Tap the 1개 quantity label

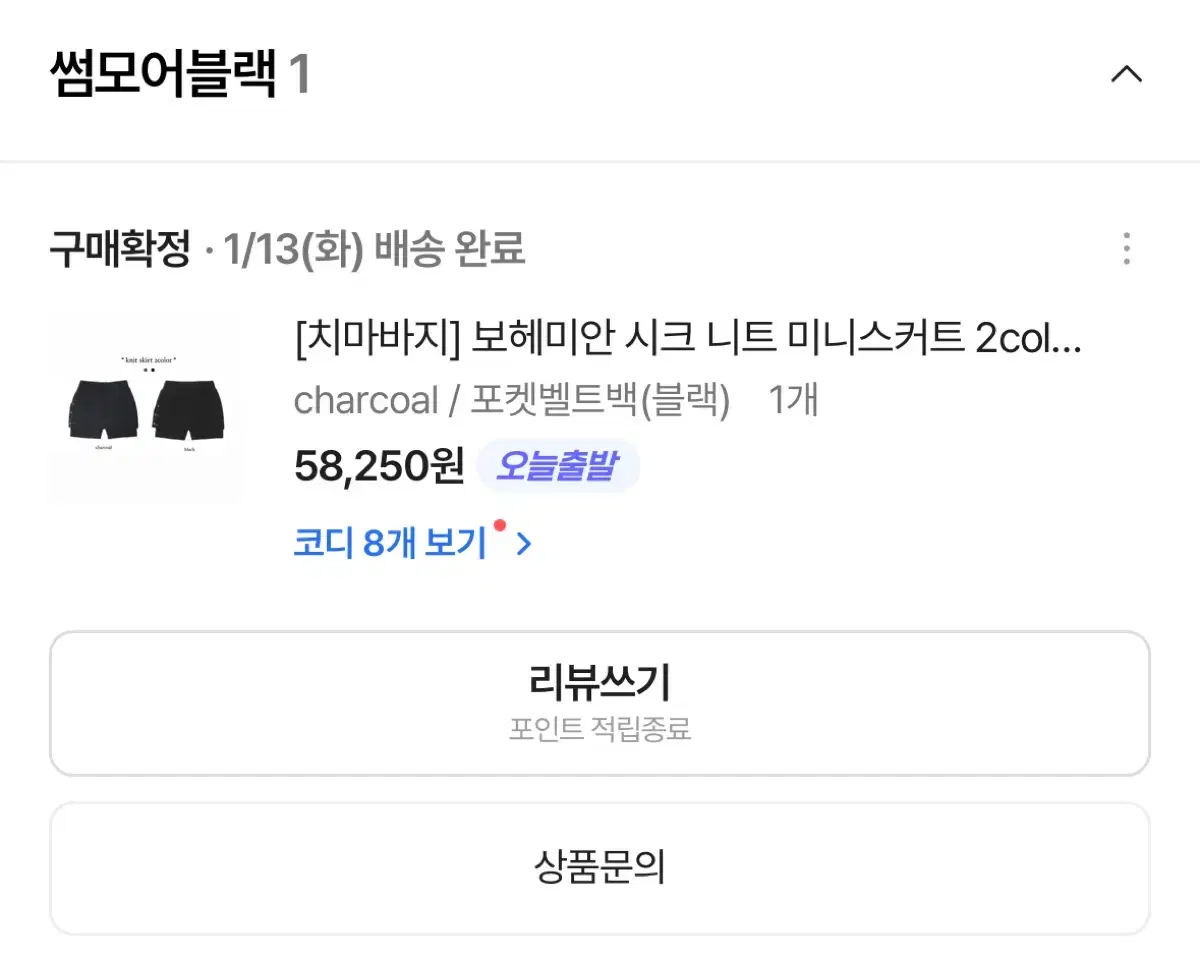pyautogui.click(x=793, y=401)
